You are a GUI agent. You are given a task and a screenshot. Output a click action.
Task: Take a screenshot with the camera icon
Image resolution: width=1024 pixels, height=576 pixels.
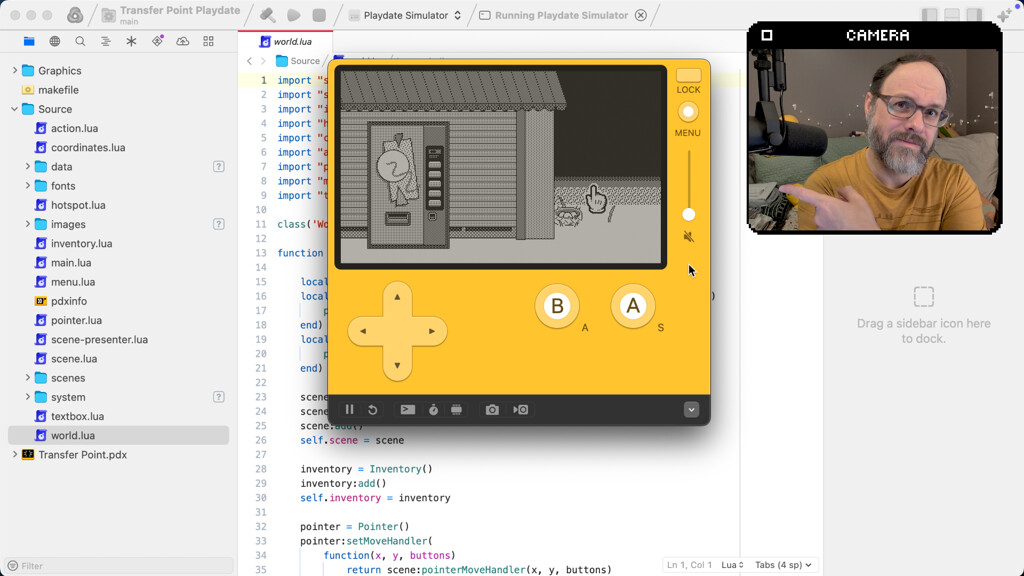(x=492, y=410)
